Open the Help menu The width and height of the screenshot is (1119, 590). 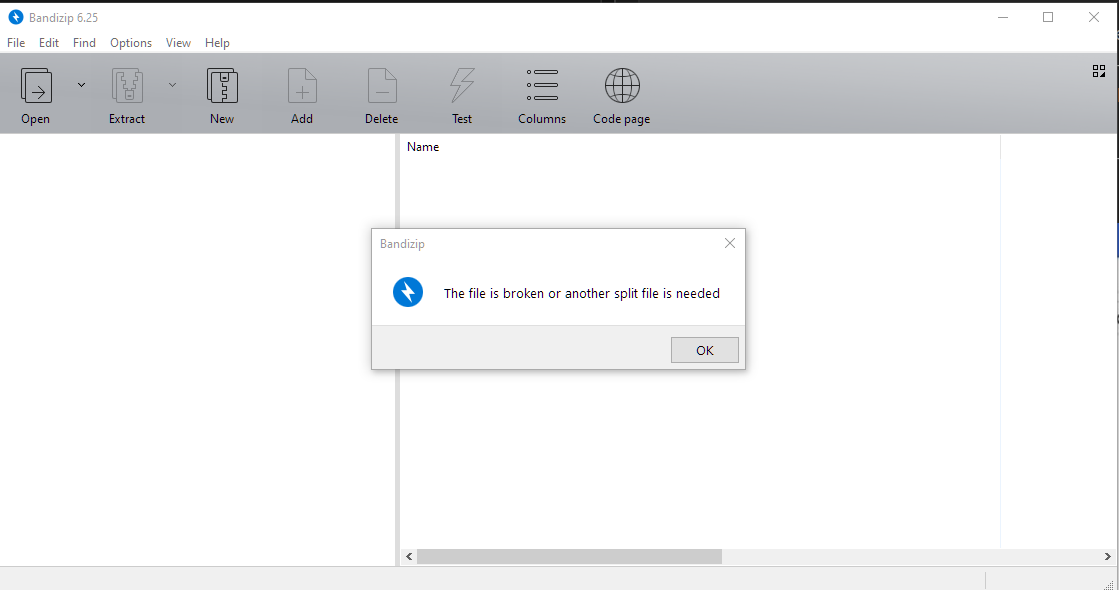(217, 43)
